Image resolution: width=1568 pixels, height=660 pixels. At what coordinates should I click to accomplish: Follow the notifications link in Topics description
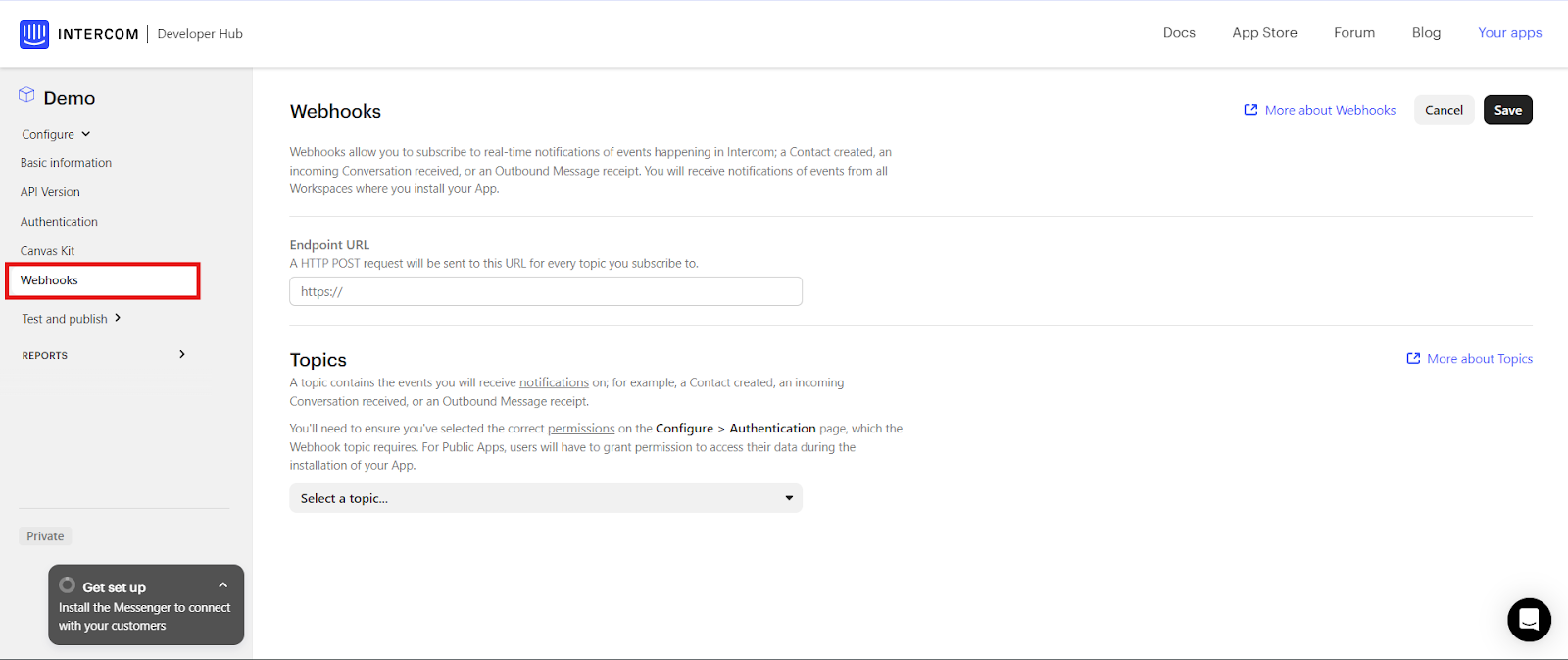[554, 382]
